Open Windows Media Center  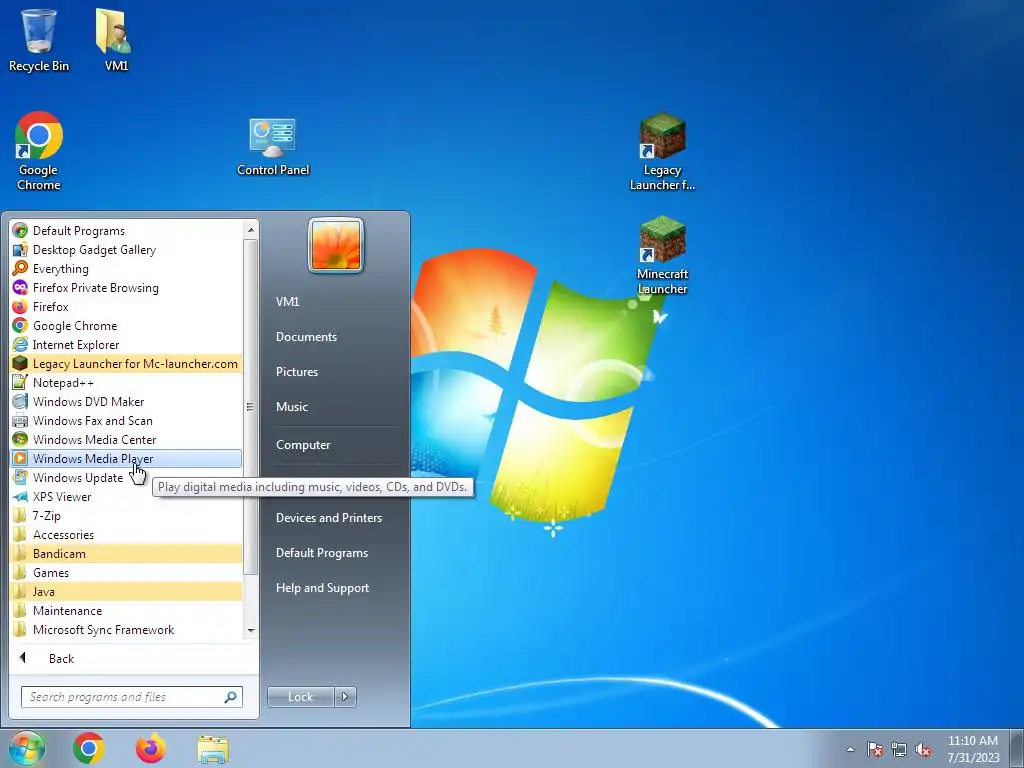[x=126, y=440]
